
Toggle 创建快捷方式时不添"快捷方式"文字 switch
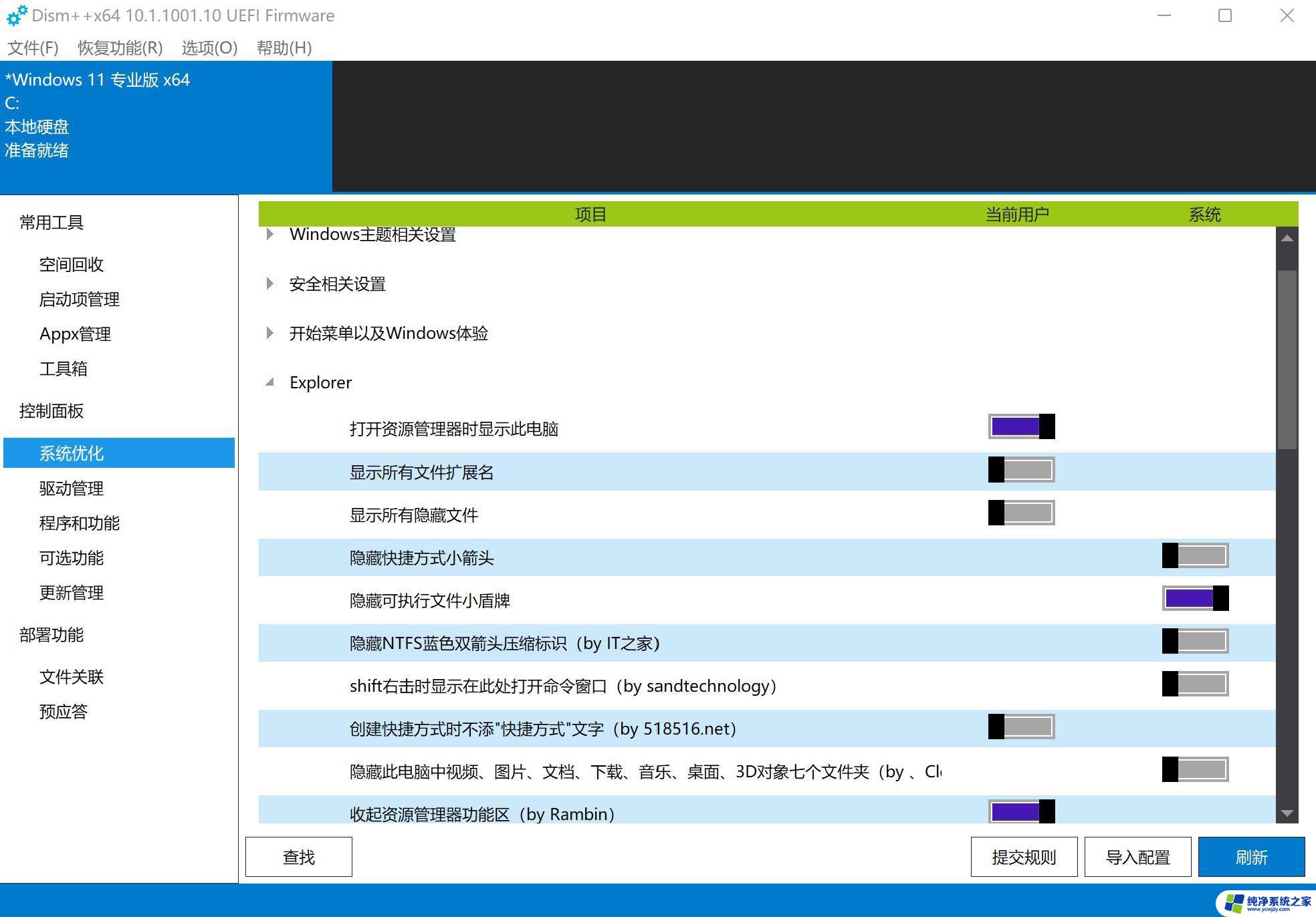click(x=1021, y=727)
